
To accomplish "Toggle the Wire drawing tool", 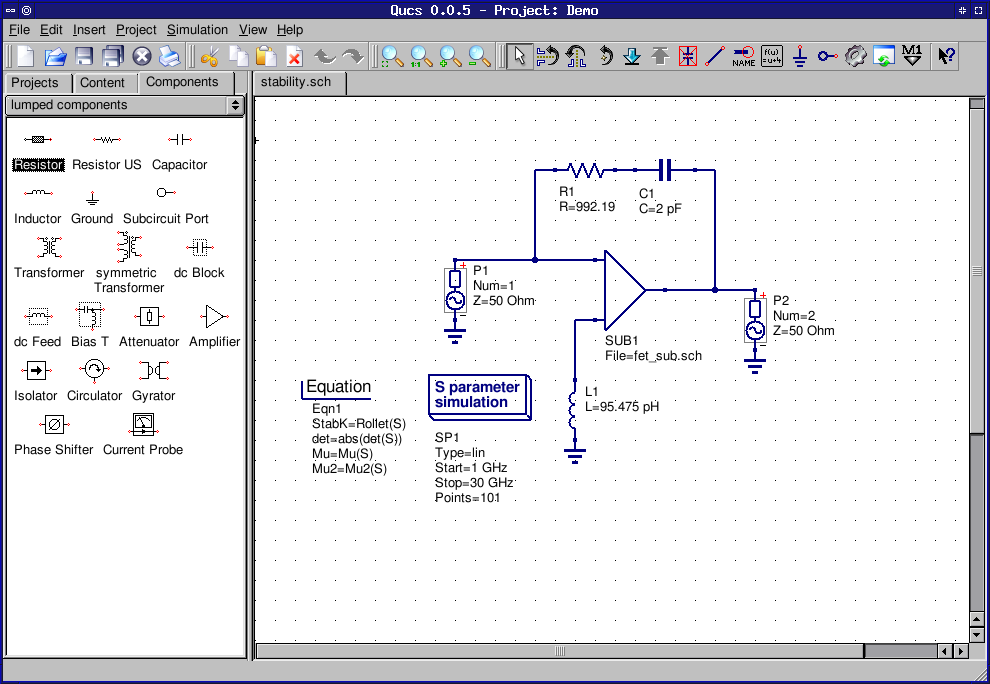I will pyautogui.click(x=715, y=56).
